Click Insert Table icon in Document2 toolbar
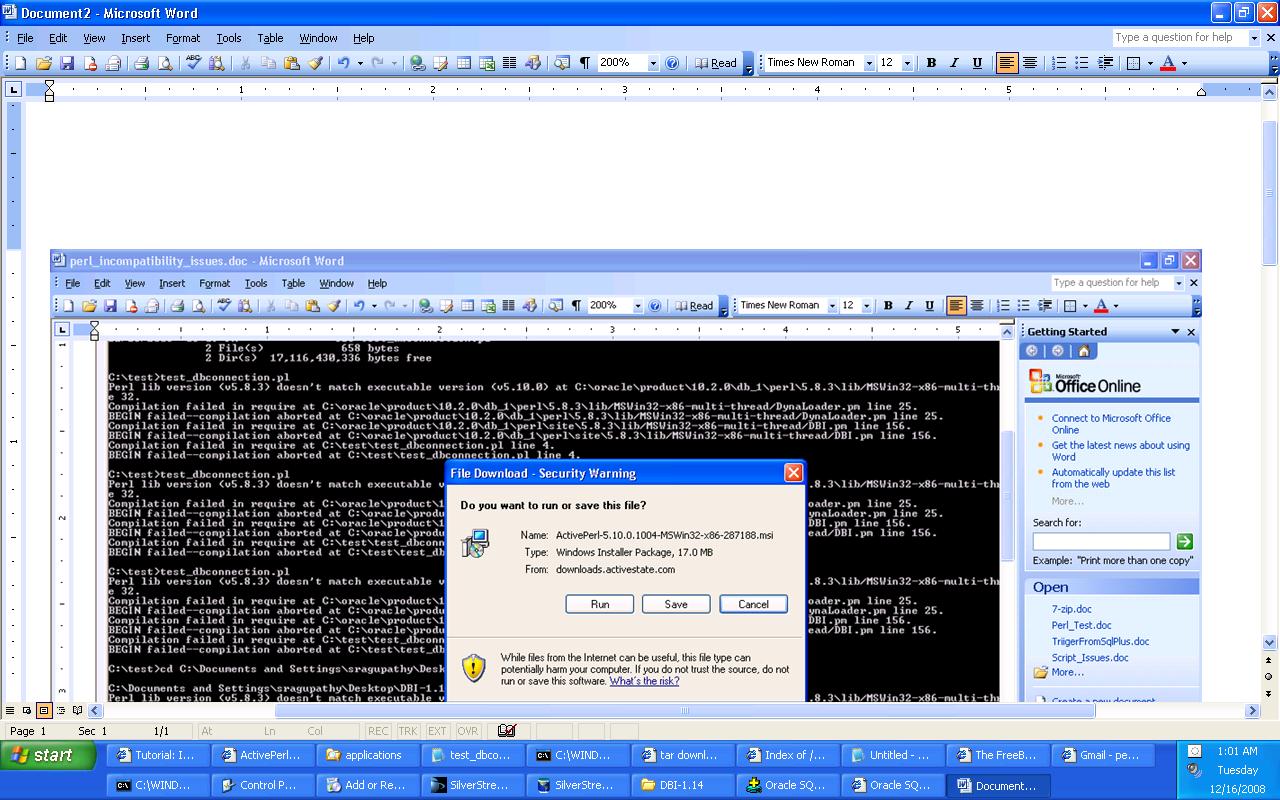This screenshot has height=800, width=1280. (x=464, y=63)
